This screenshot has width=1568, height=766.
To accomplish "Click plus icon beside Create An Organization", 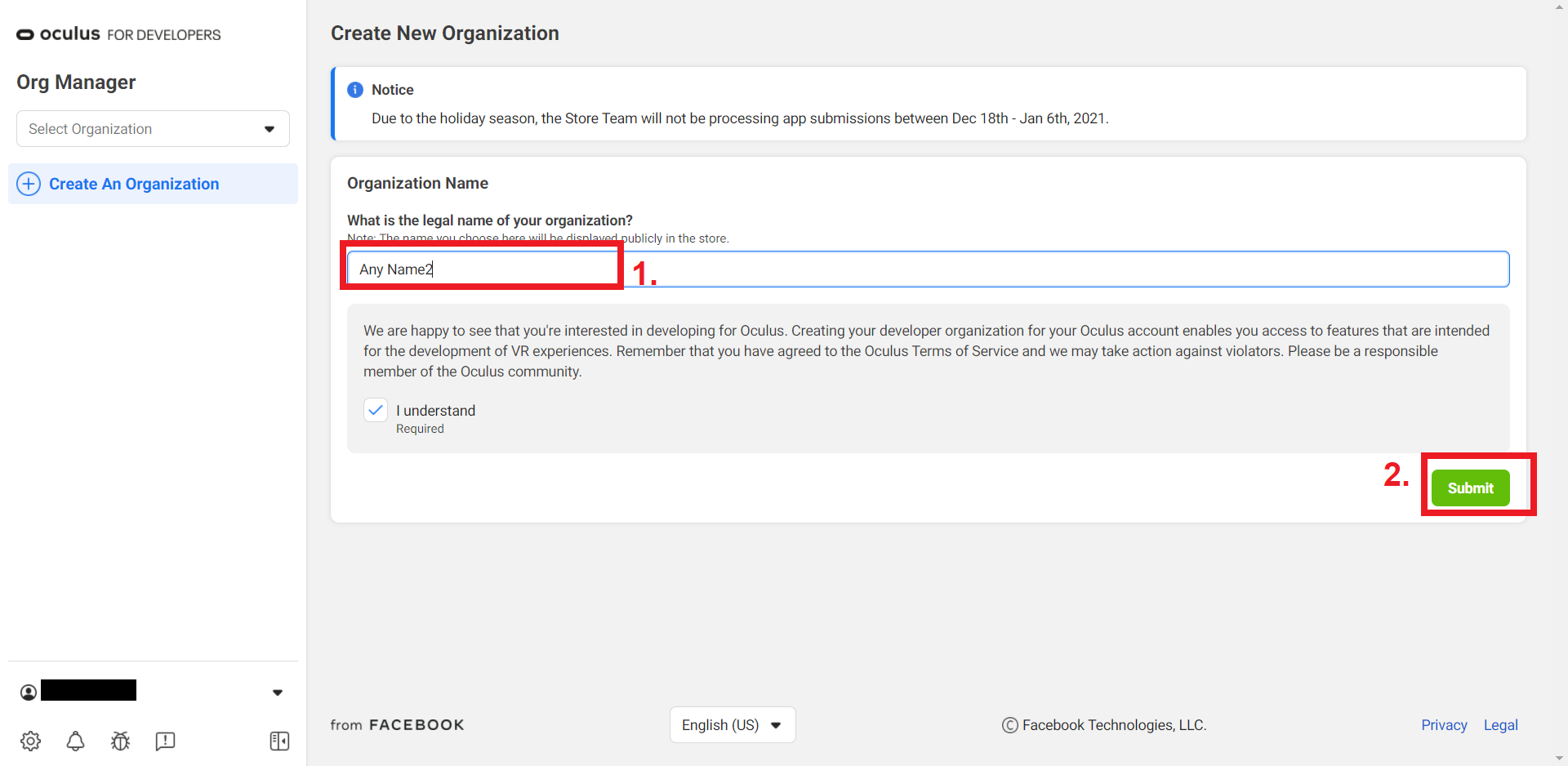I will pyautogui.click(x=29, y=184).
